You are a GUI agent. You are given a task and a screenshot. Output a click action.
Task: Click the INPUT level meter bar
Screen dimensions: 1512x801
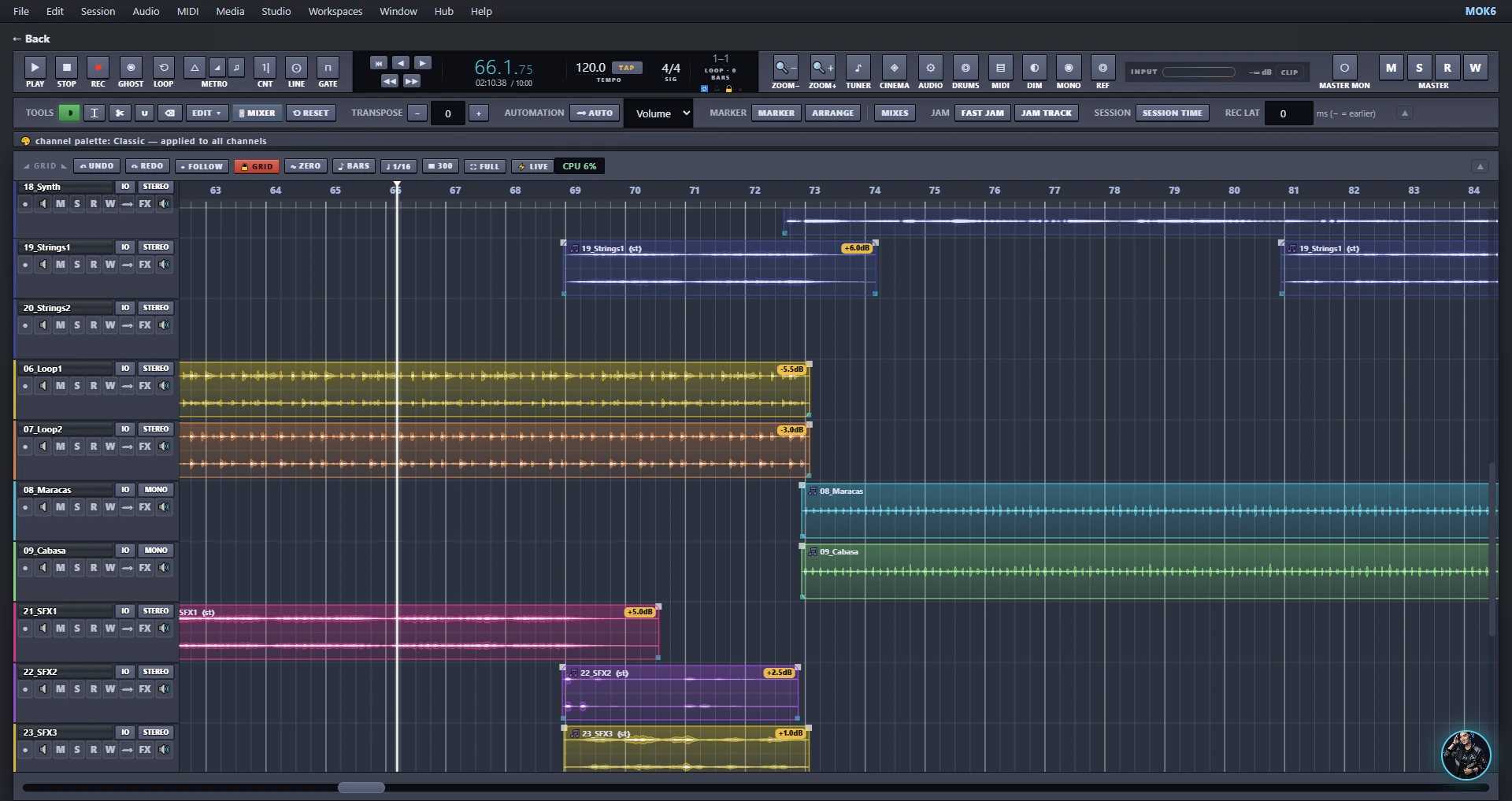coord(1199,72)
